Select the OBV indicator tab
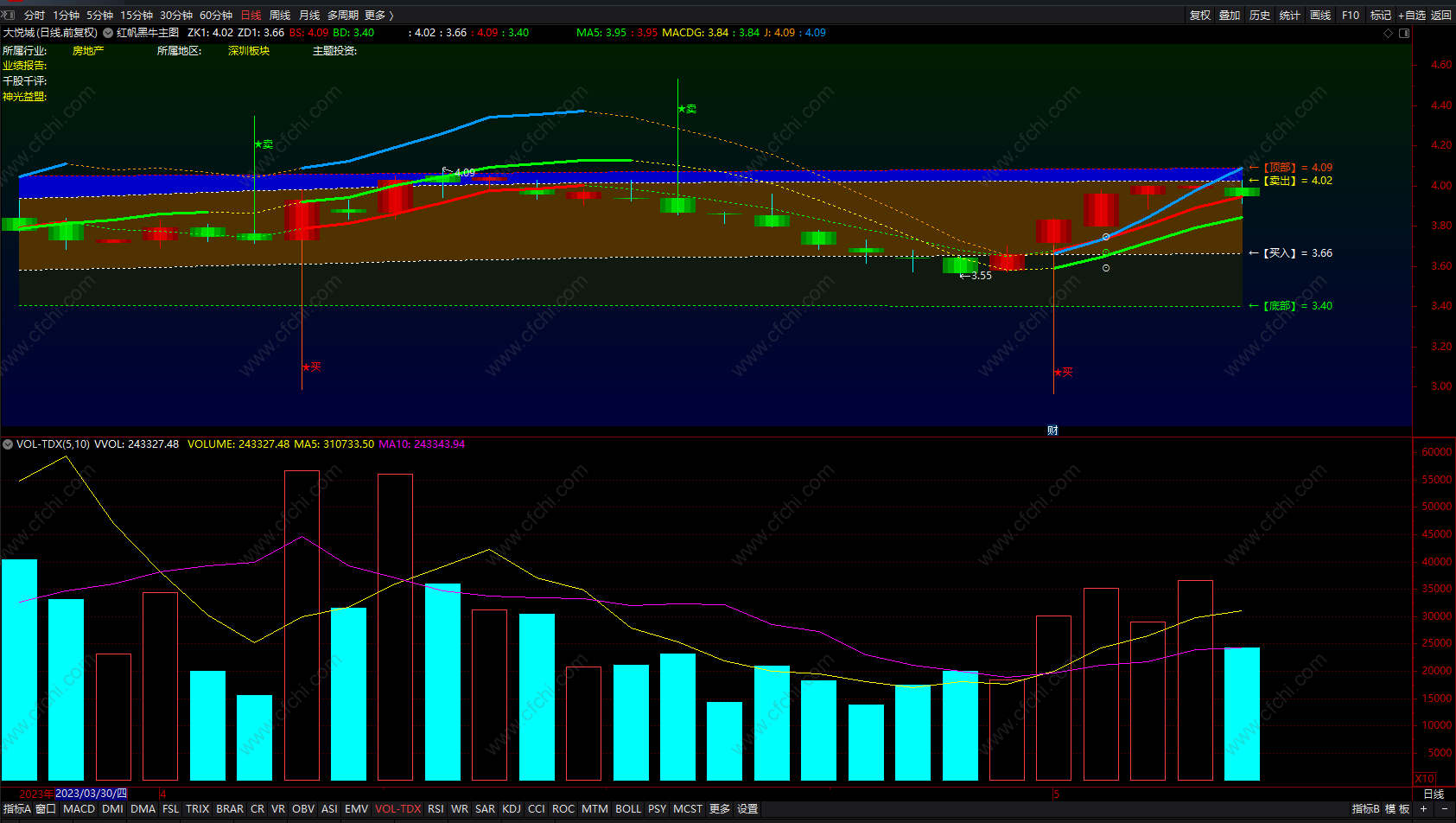Image resolution: width=1456 pixels, height=823 pixels. pyautogui.click(x=303, y=809)
